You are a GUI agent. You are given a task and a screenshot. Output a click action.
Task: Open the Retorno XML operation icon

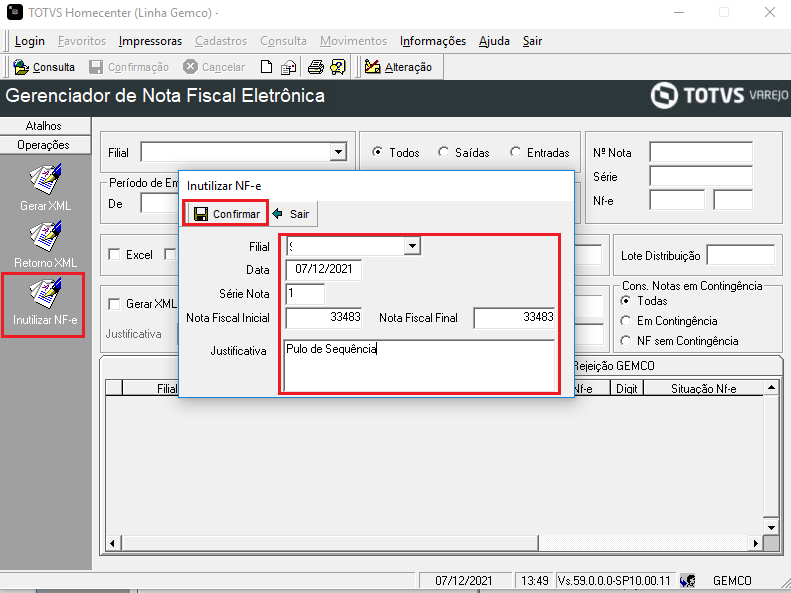45,235
